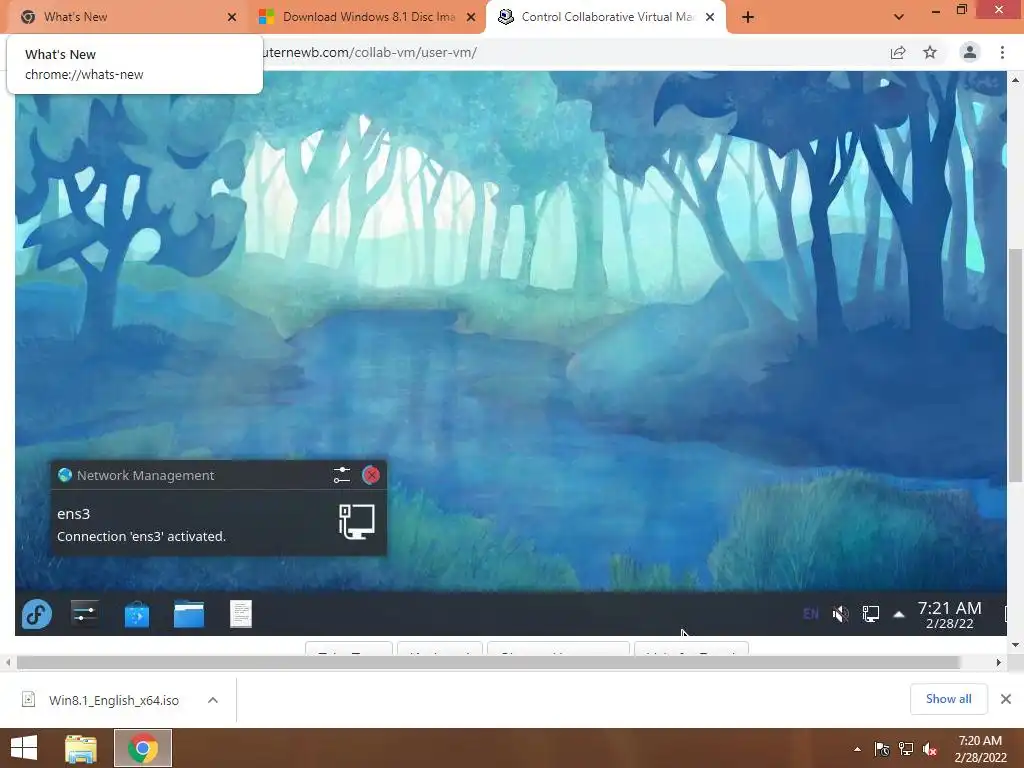Bookmark this page with the star icon
This screenshot has height=768, width=1024.
[930, 52]
